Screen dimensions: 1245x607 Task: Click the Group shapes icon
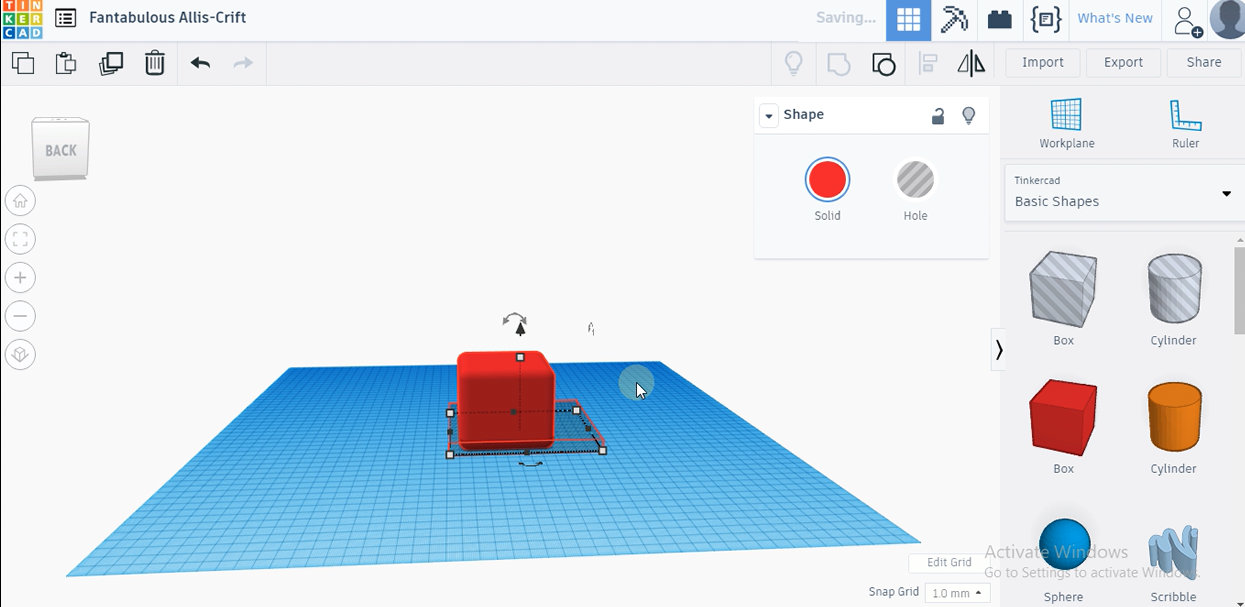click(x=838, y=64)
